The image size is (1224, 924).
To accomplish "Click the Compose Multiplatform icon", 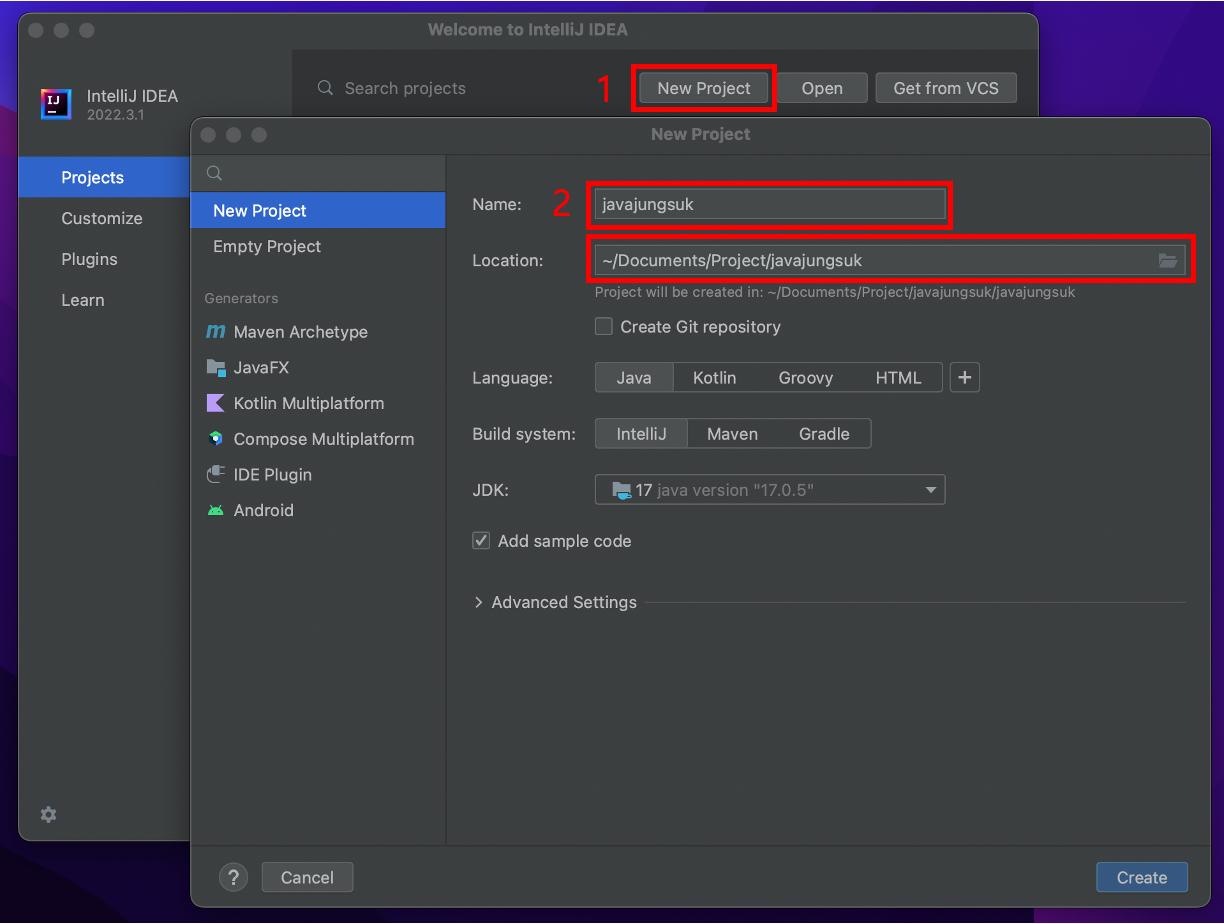I will pos(215,439).
